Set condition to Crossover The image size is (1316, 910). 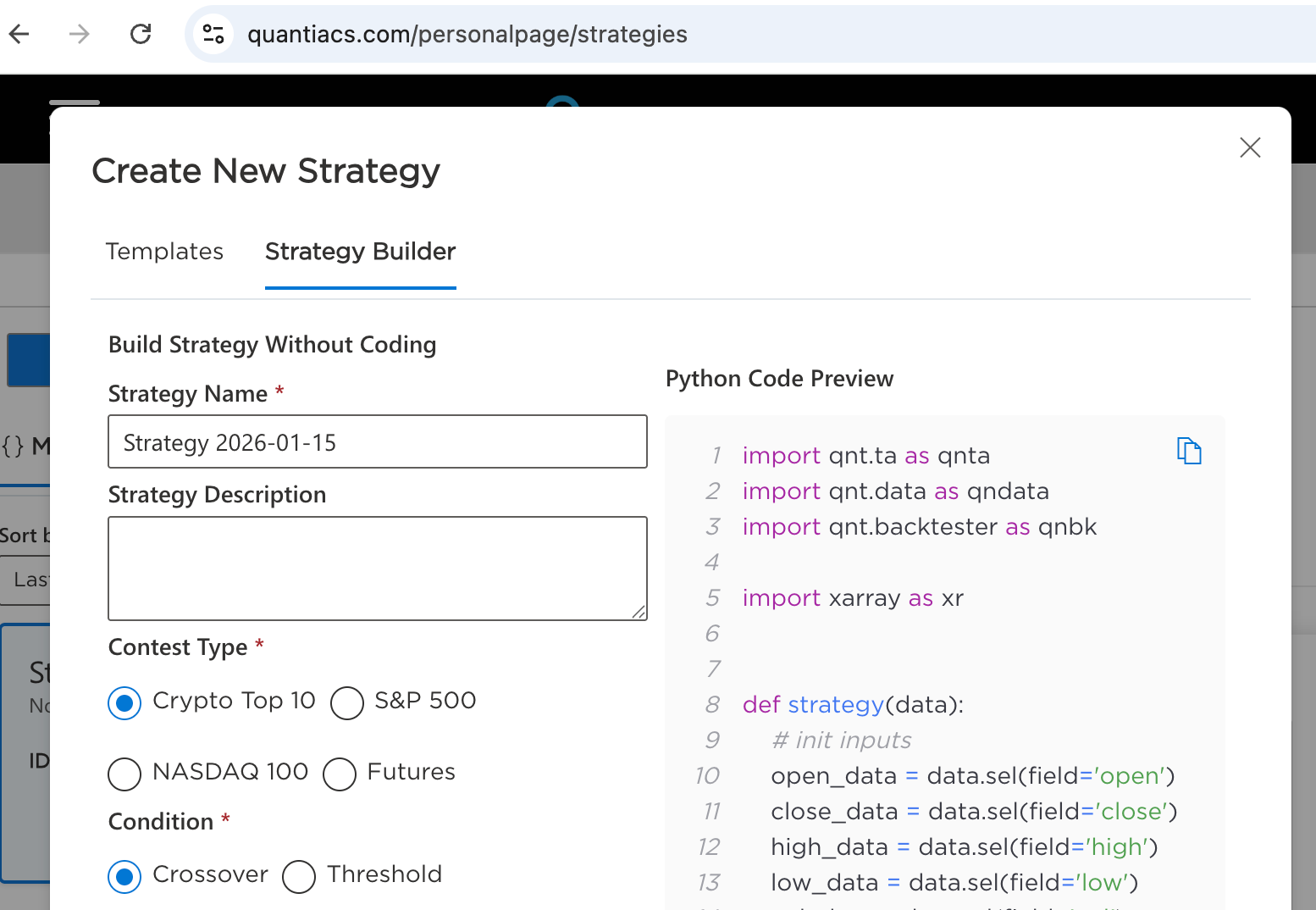[125, 877]
